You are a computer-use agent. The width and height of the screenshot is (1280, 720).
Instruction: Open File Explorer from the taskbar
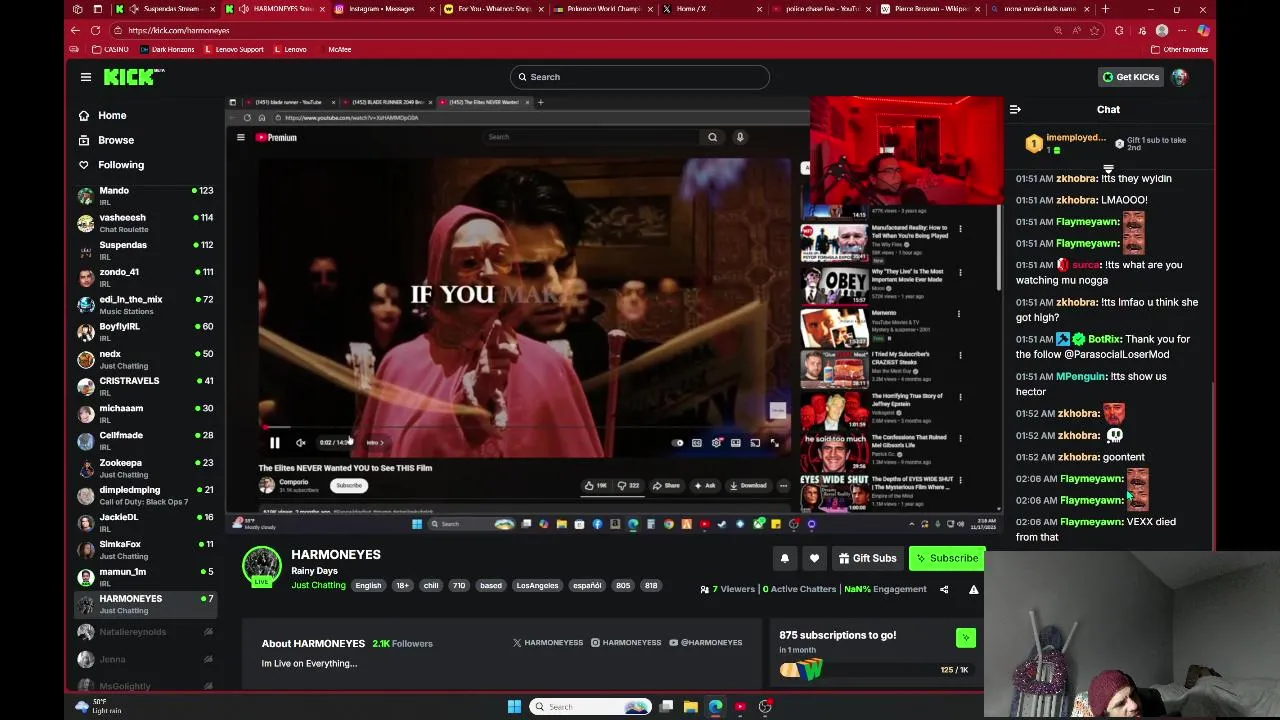(690, 707)
